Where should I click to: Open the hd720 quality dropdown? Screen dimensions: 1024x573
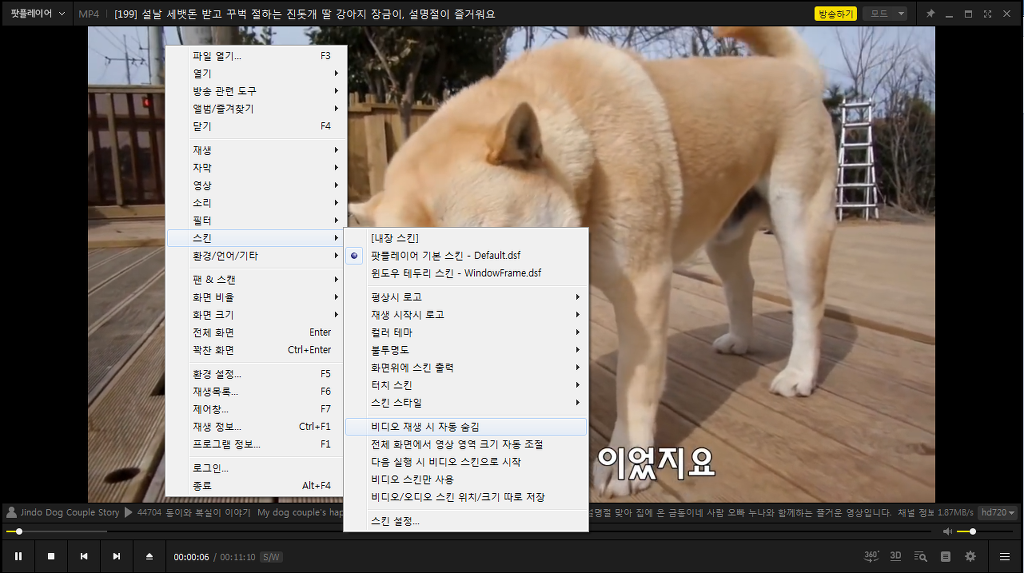(998, 512)
